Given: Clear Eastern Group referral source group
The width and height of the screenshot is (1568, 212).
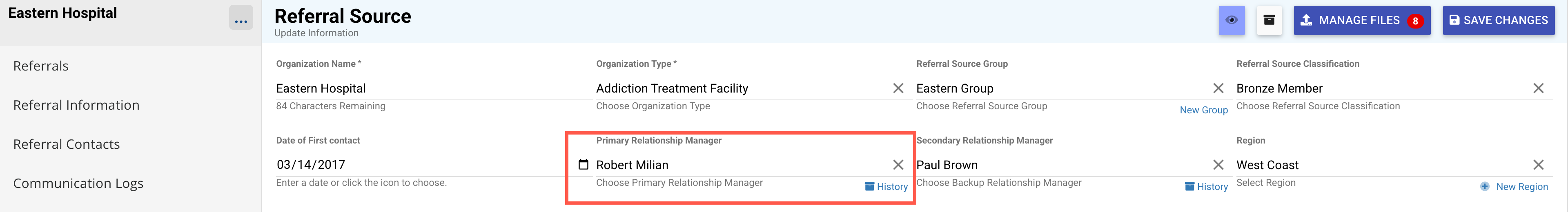Looking at the screenshot, I should [1218, 89].
